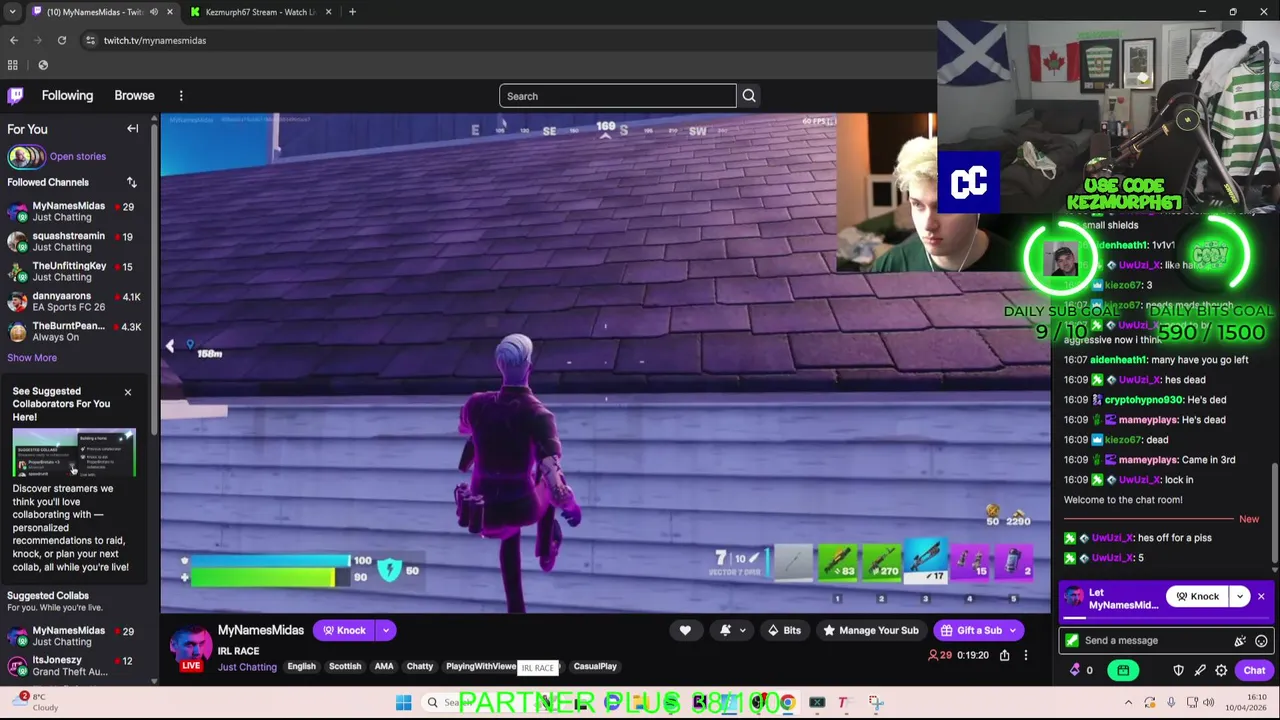The height and width of the screenshot is (720, 1280).
Task: Open stories via Open stories link
Action: point(78,157)
